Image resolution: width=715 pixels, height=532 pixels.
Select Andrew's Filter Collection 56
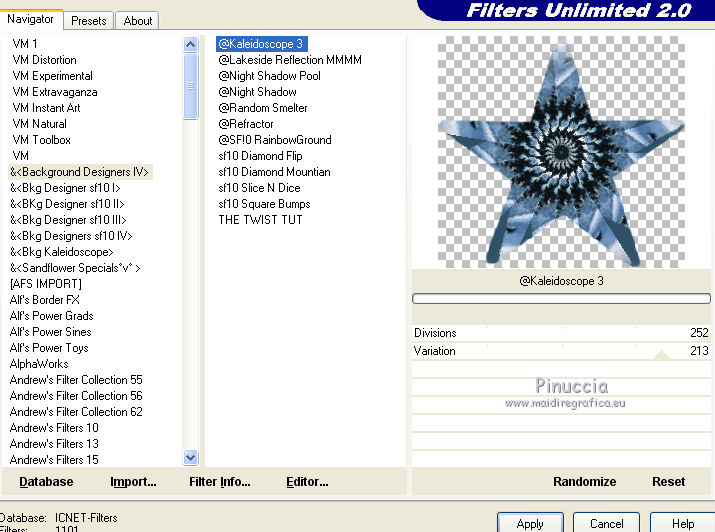click(76, 395)
